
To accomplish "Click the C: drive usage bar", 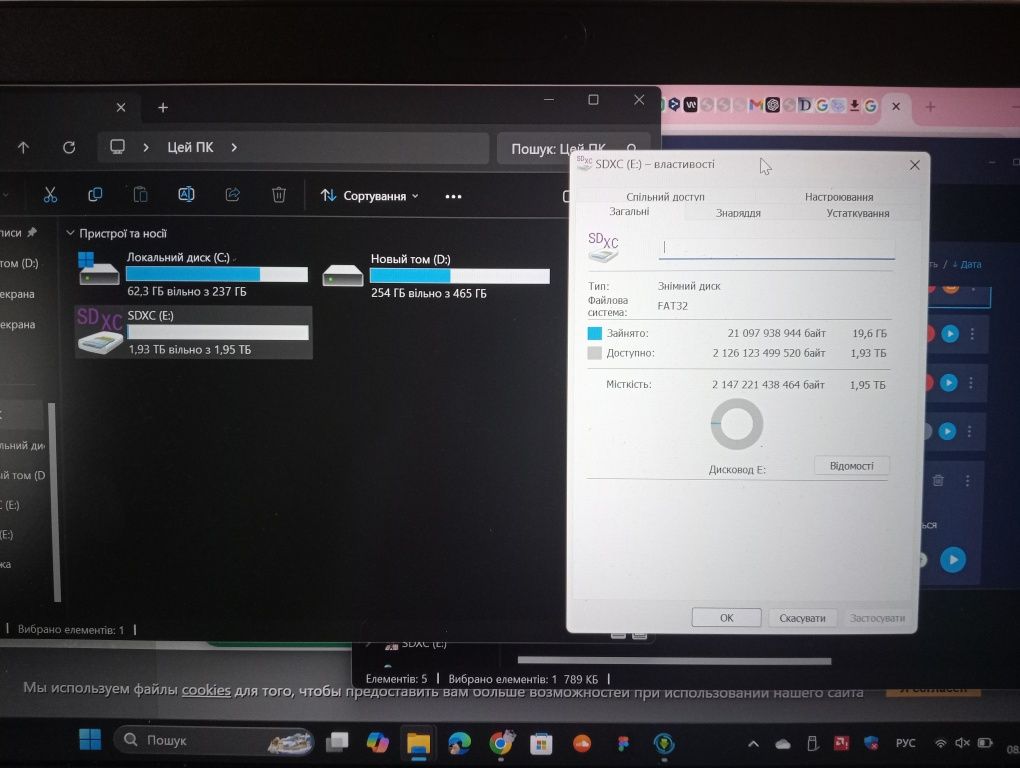I will 217,274.
